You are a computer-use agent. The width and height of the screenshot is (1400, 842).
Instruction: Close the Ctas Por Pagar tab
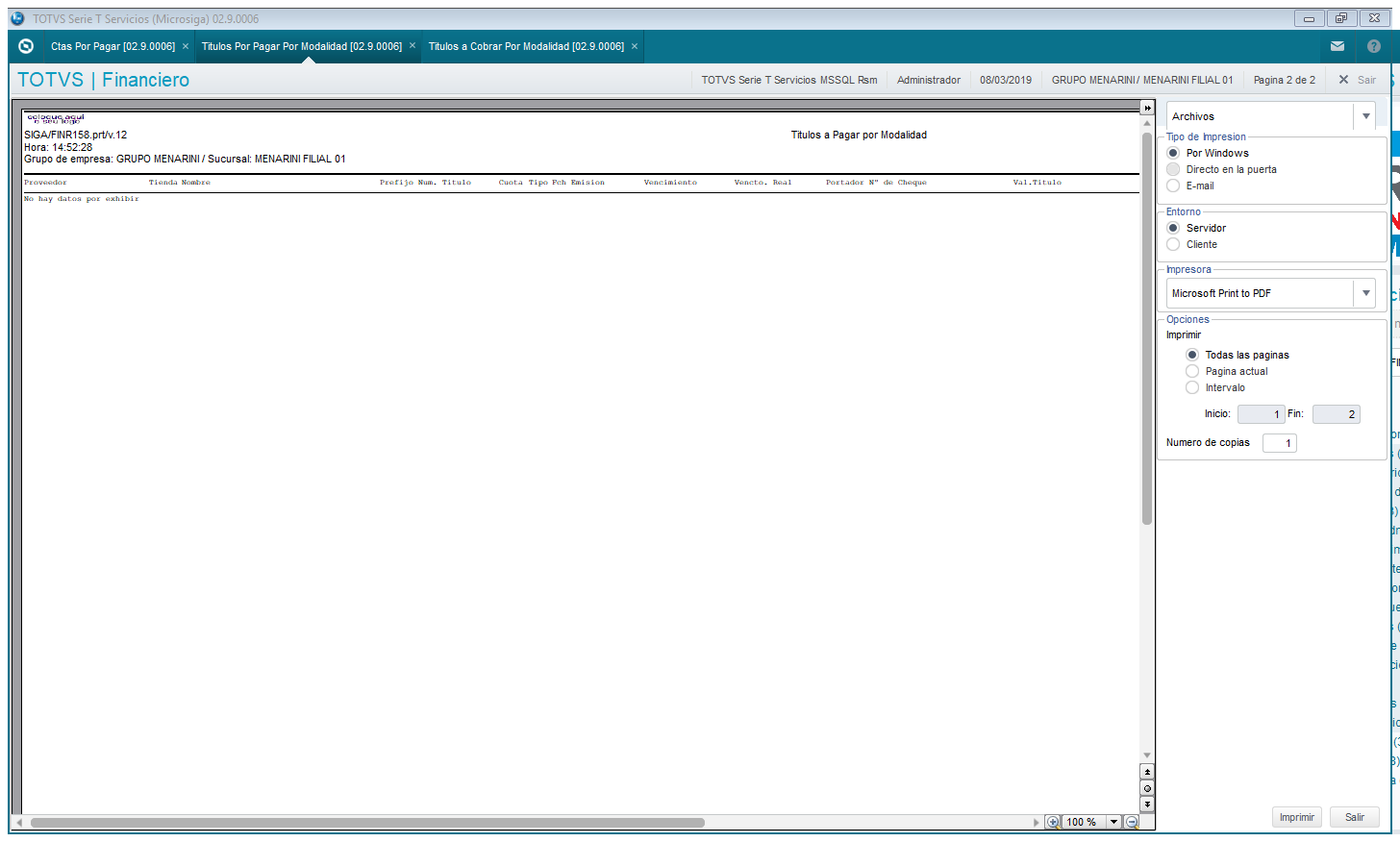point(186,46)
